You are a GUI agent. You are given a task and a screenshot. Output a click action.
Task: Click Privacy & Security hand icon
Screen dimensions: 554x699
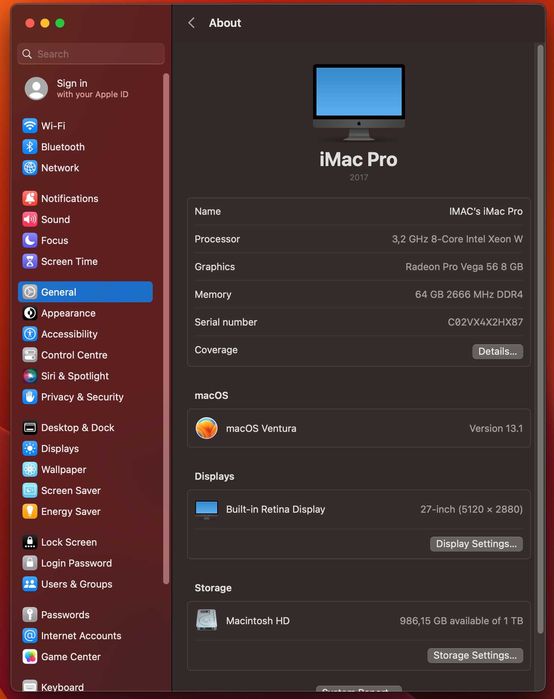coord(30,397)
